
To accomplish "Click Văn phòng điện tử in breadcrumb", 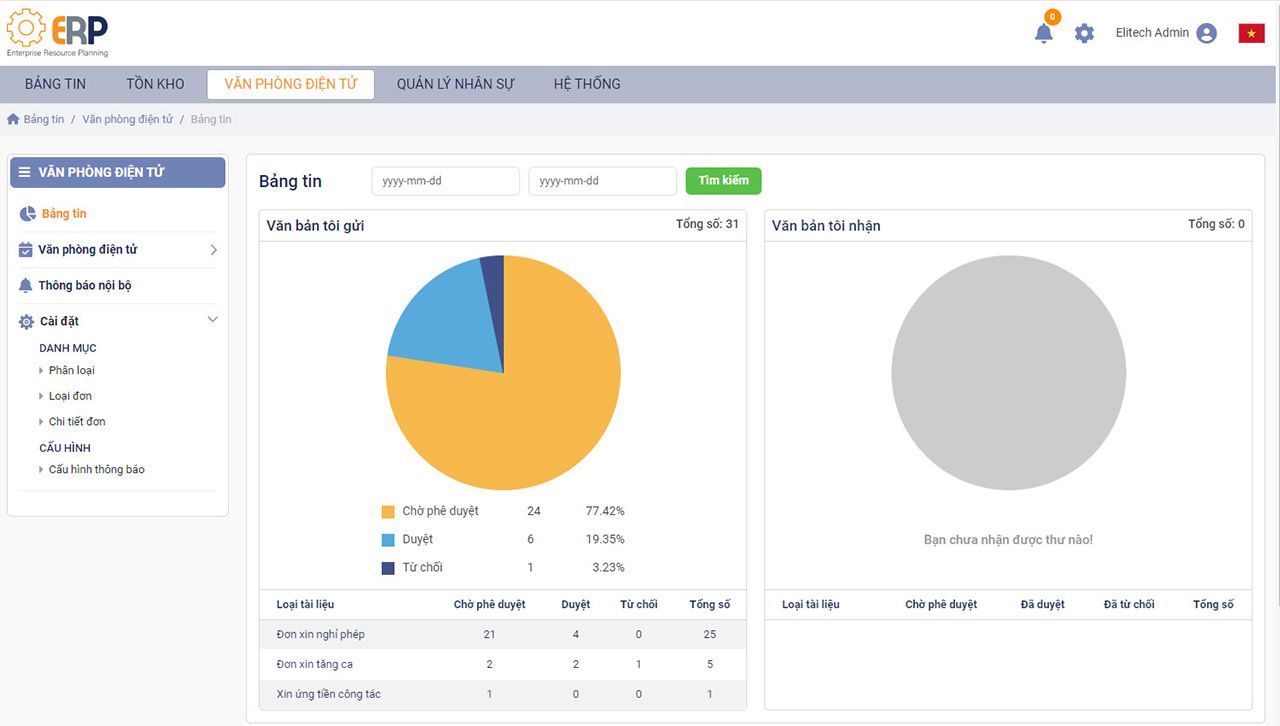I will click(x=127, y=119).
